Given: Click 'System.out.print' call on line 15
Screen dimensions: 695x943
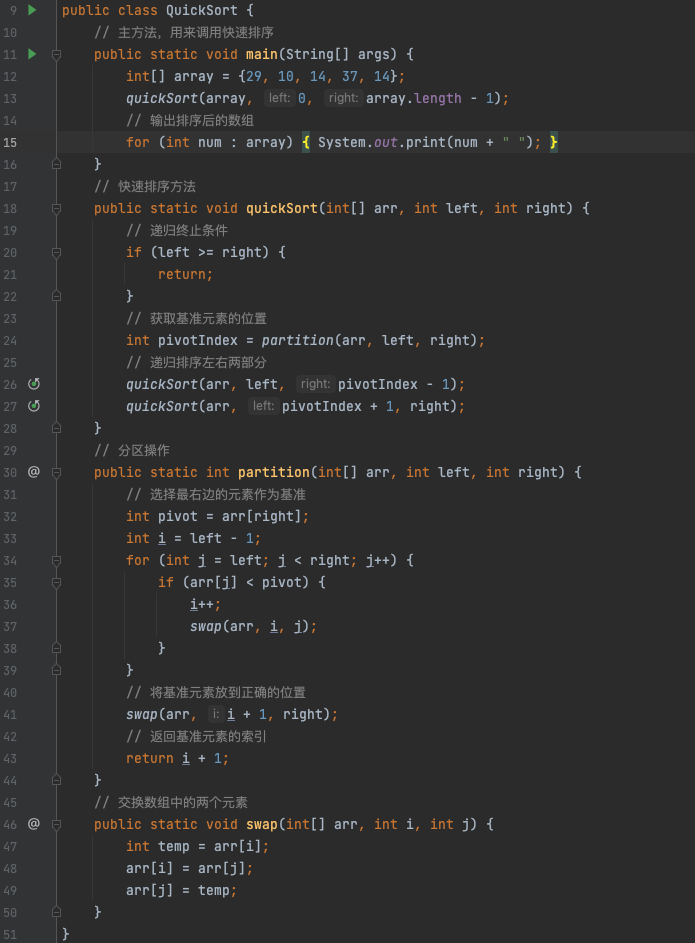Looking at the screenshot, I should coord(381,143).
